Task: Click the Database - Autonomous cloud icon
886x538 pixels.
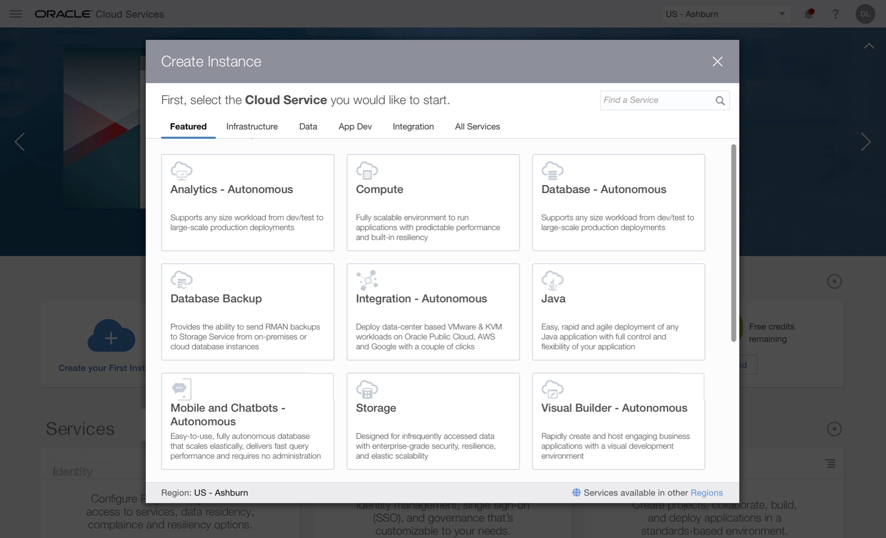Action: [x=552, y=170]
